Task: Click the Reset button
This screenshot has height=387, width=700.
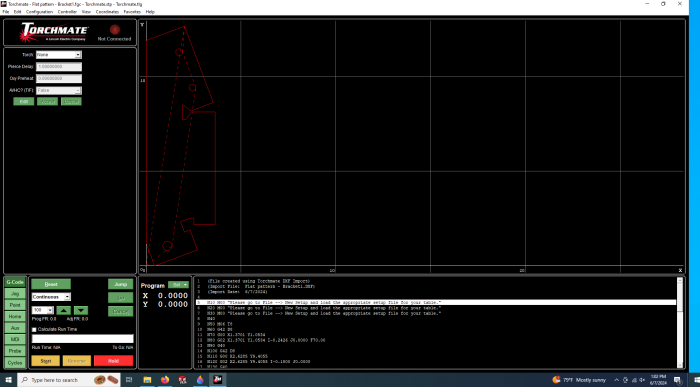Action: (x=51, y=284)
